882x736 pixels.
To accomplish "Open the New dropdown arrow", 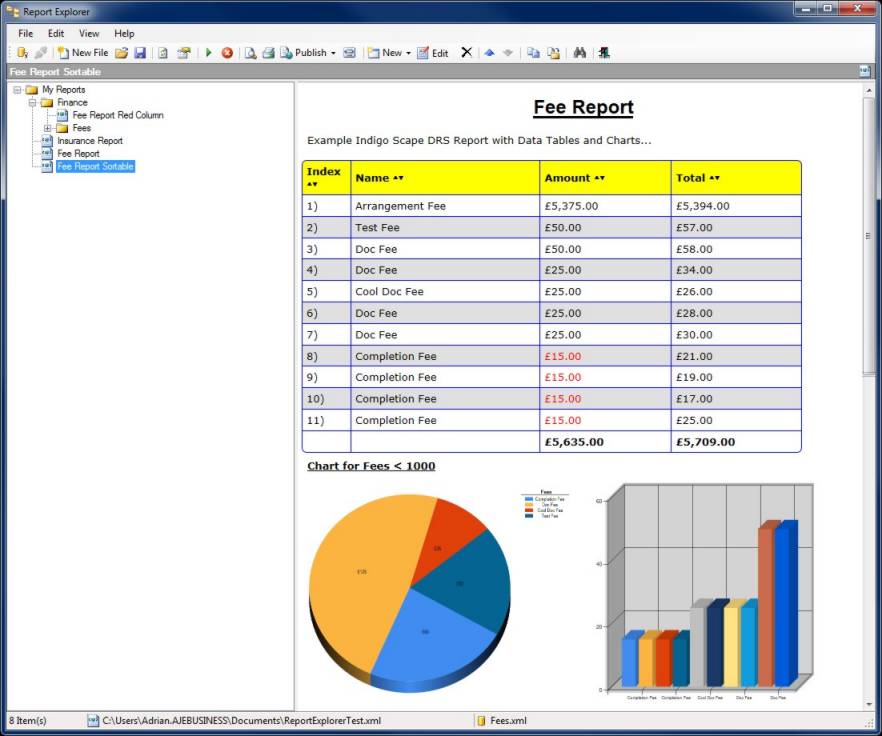I will coord(408,53).
